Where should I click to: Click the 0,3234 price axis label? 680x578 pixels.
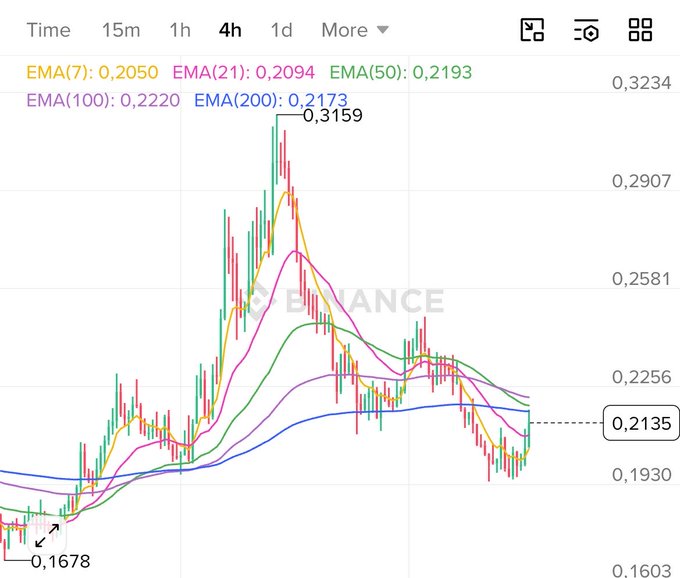click(x=641, y=83)
